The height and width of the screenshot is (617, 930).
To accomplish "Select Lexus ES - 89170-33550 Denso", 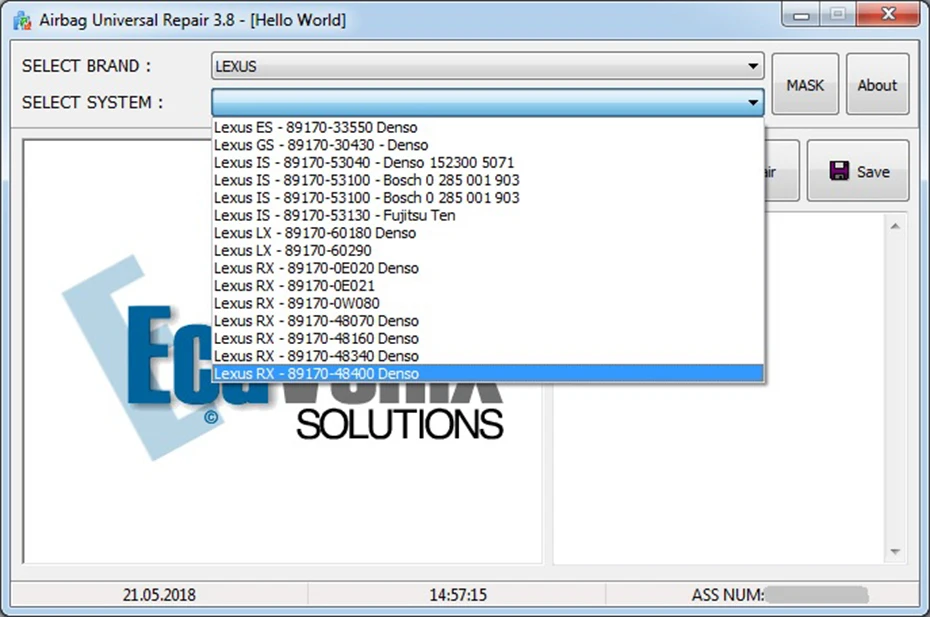I will coord(488,128).
